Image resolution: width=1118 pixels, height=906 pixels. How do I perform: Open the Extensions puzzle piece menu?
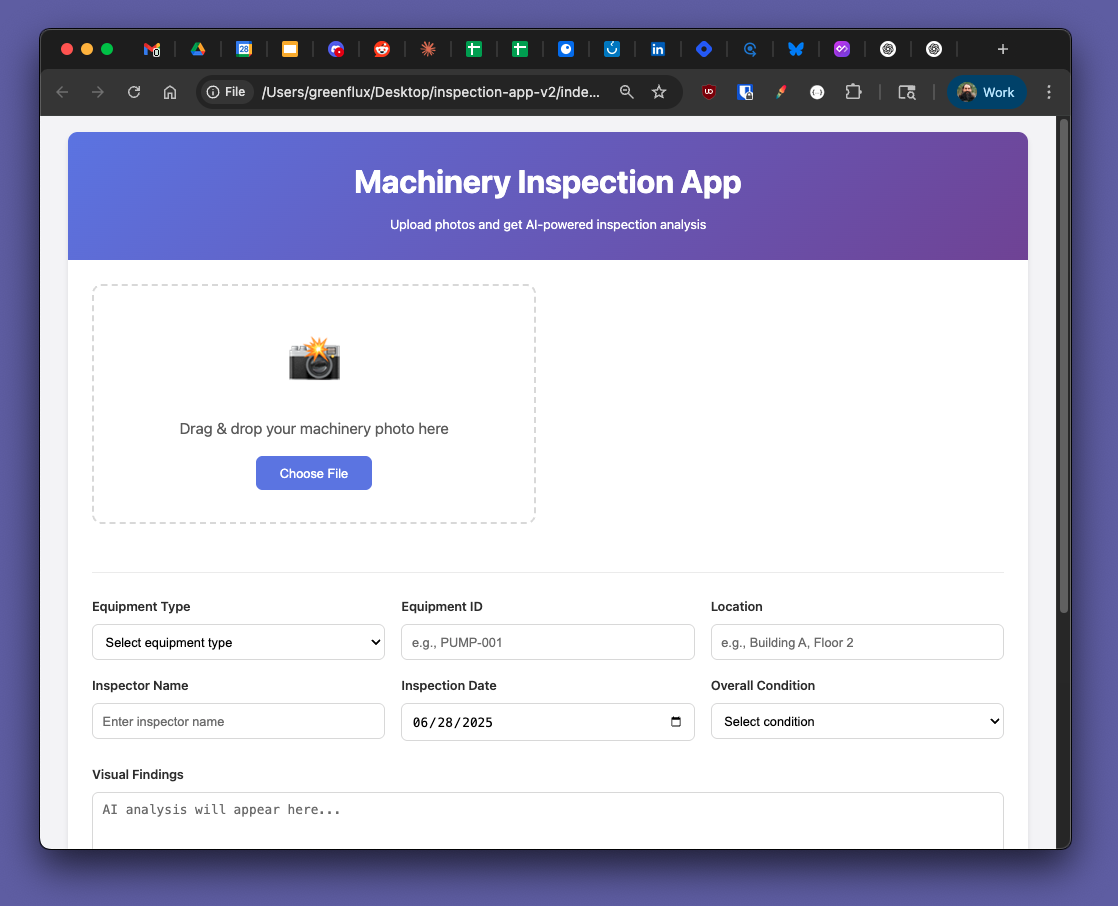853,92
